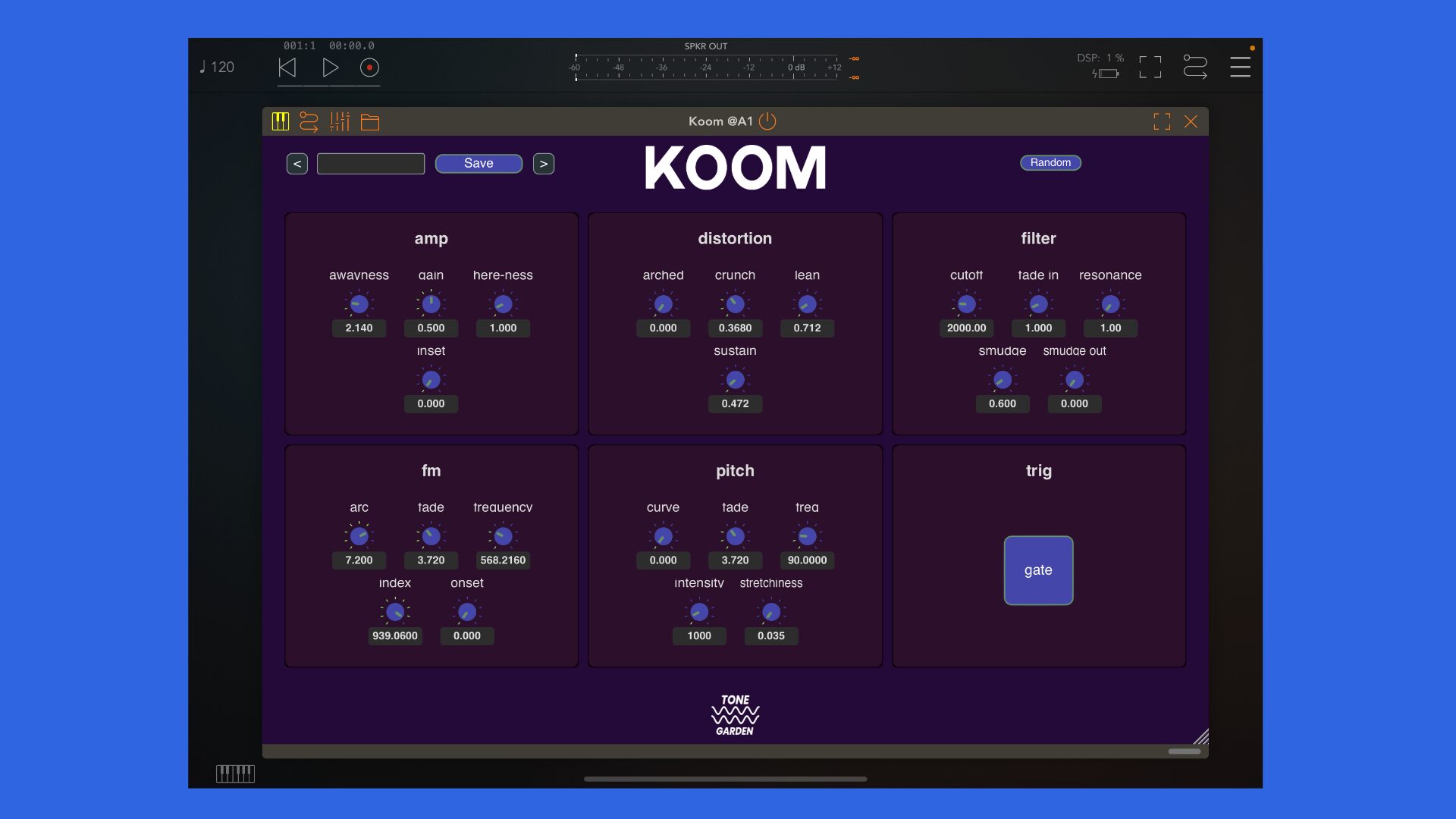Click the intensity value 1000

(x=699, y=636)
